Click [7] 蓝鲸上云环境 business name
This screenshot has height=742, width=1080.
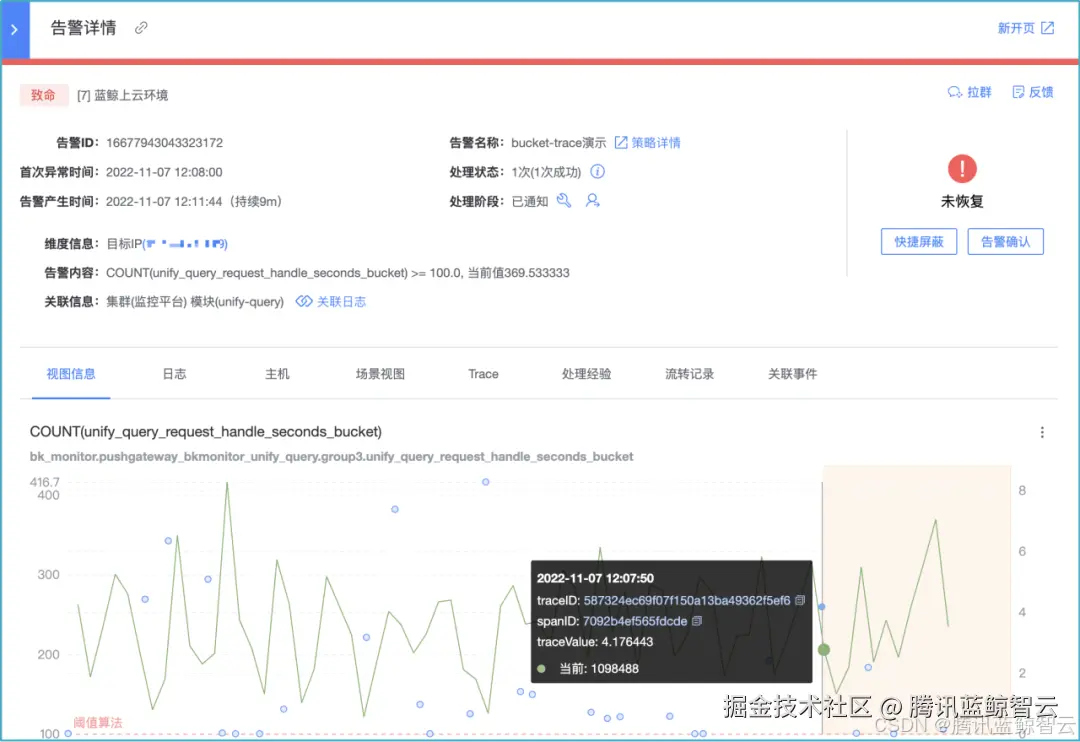(x=123, y=95)
